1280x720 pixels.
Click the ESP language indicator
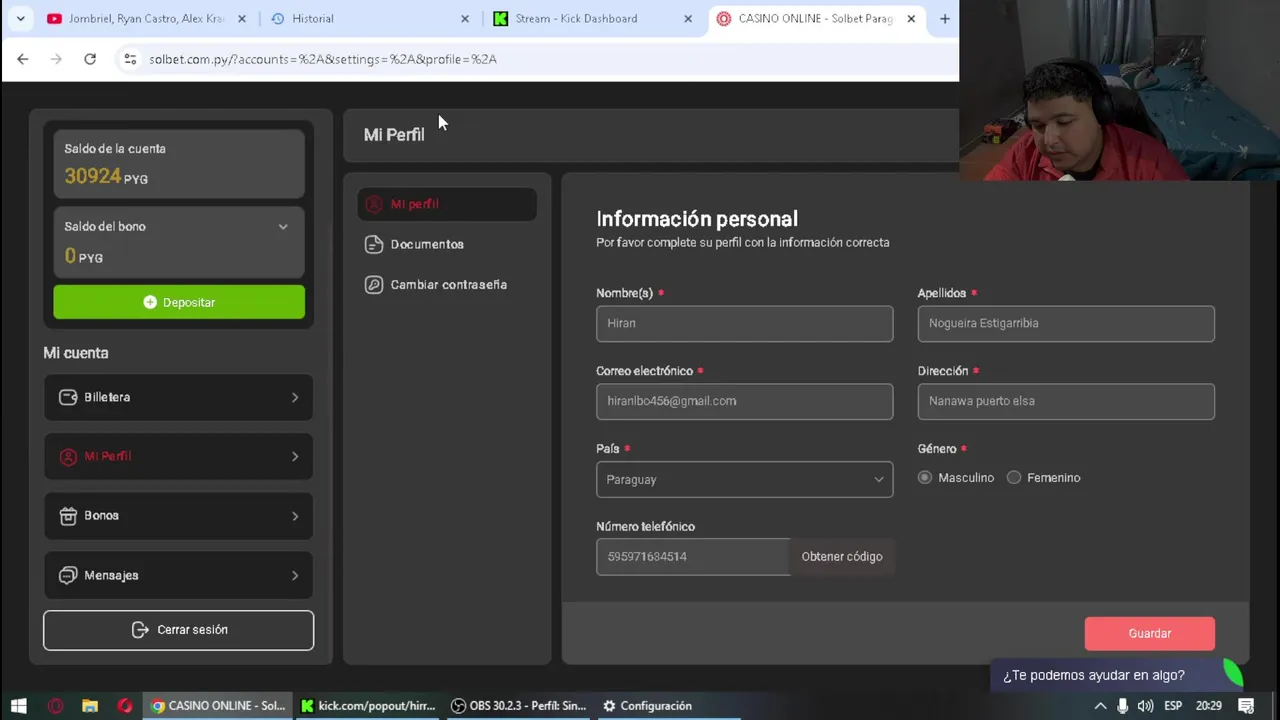coord(1173,706)
